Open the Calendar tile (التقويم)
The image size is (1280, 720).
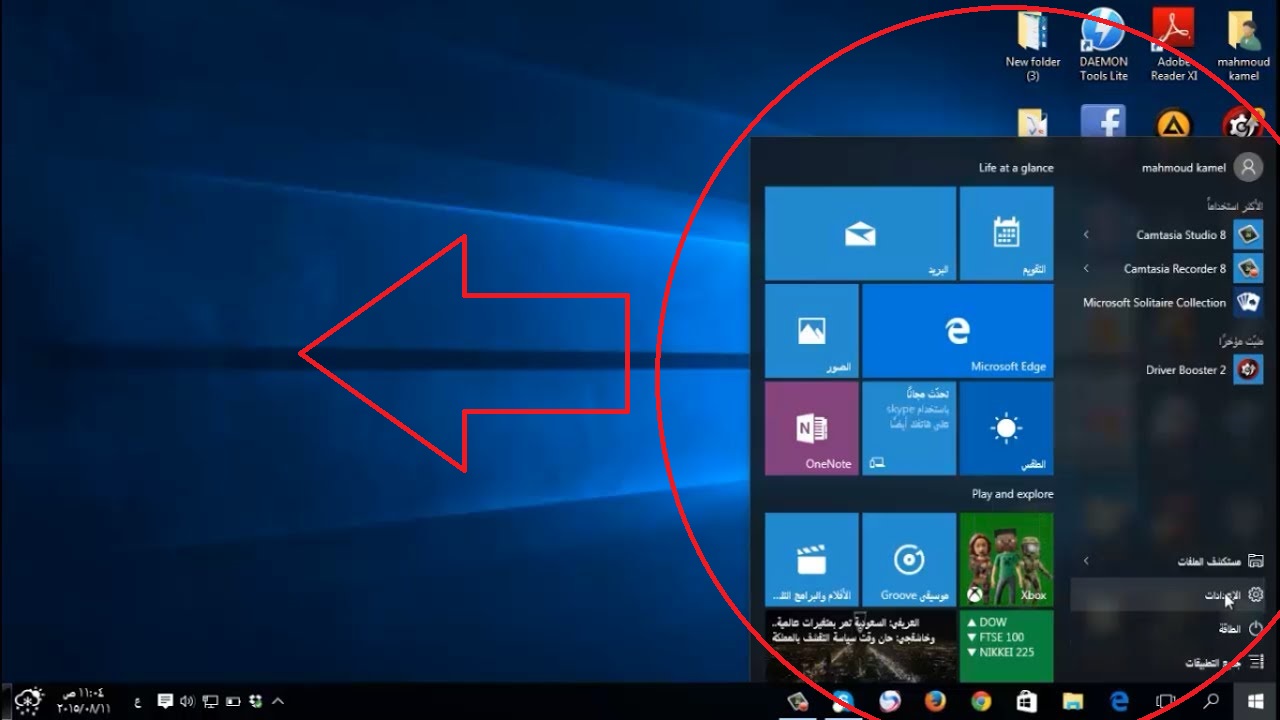click(x=1006, y=233)
